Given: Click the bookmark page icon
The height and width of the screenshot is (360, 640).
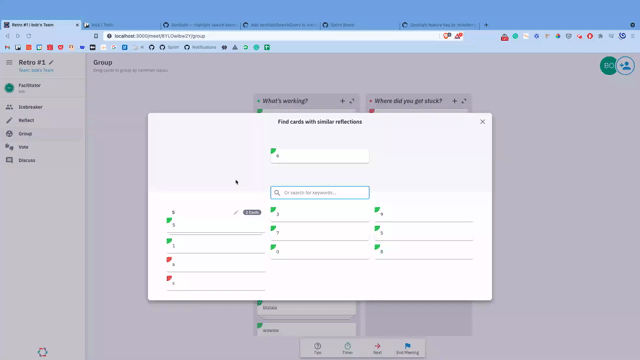Looking at the screenshot, I should coord(96,36).
